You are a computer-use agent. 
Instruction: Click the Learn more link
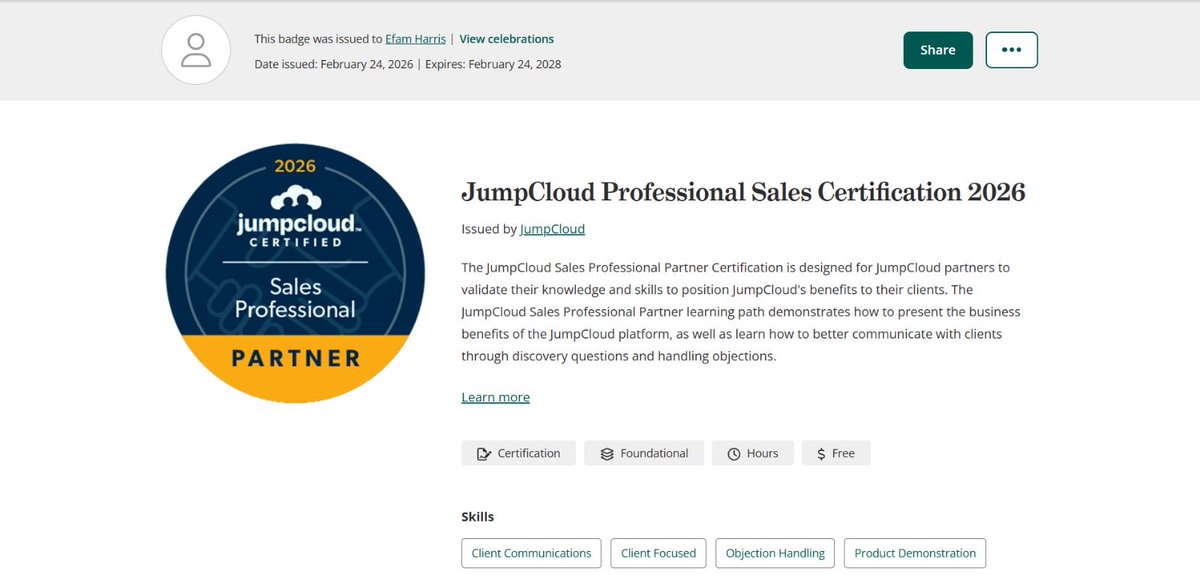tap(495, 397)
